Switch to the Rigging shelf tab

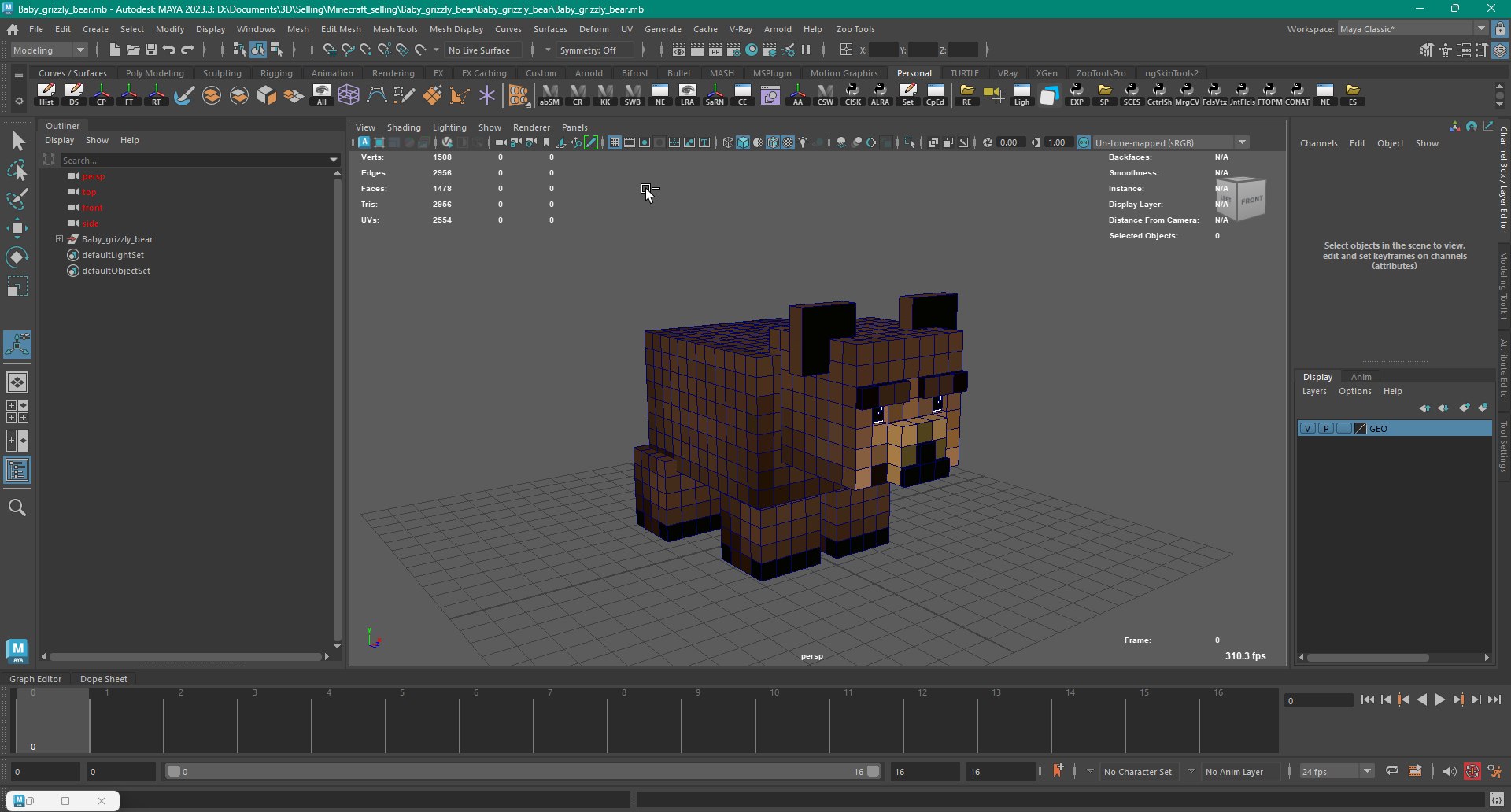pos(276,73)
